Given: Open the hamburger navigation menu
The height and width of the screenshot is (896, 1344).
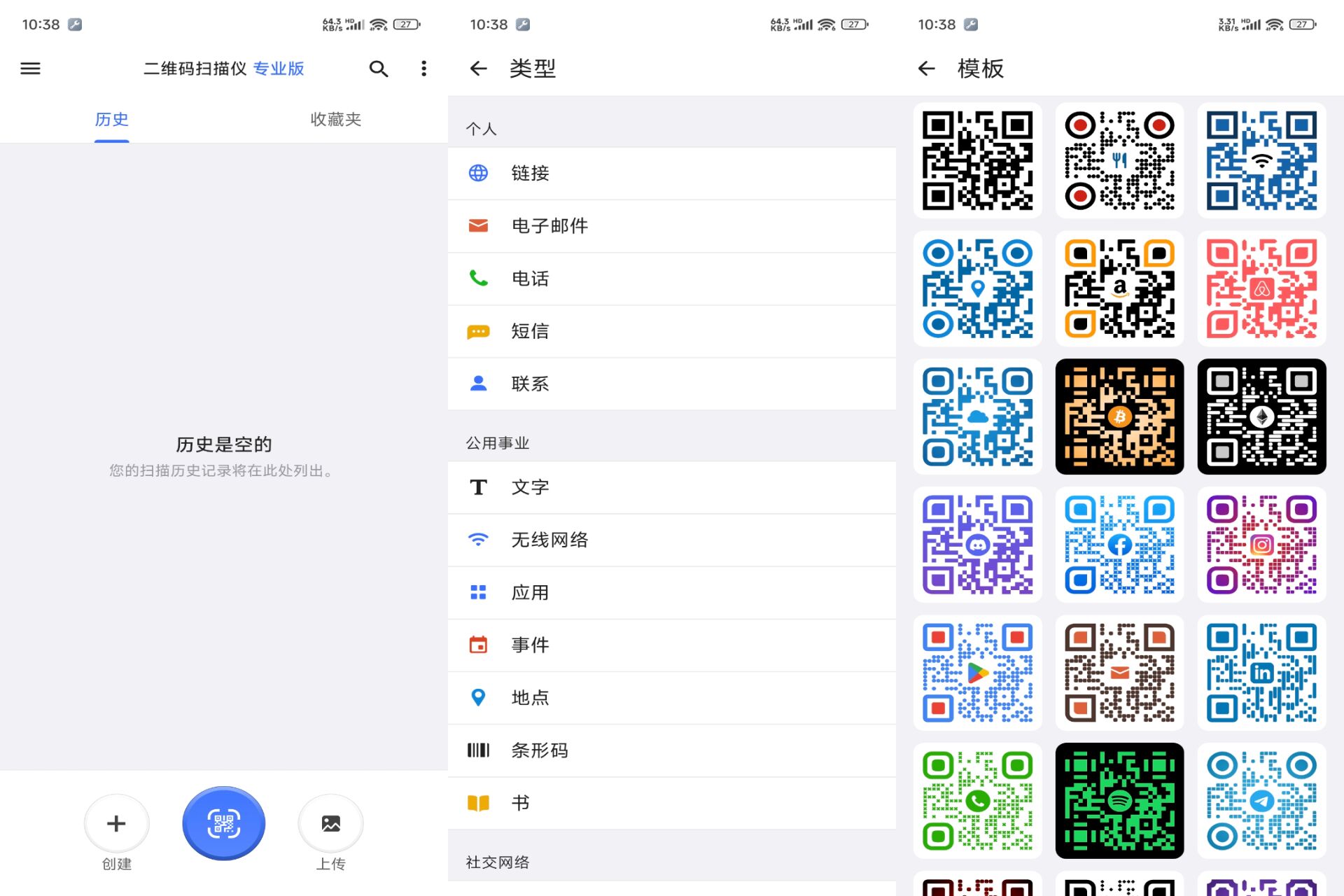Looking at the screenshot, I should 30,69.
